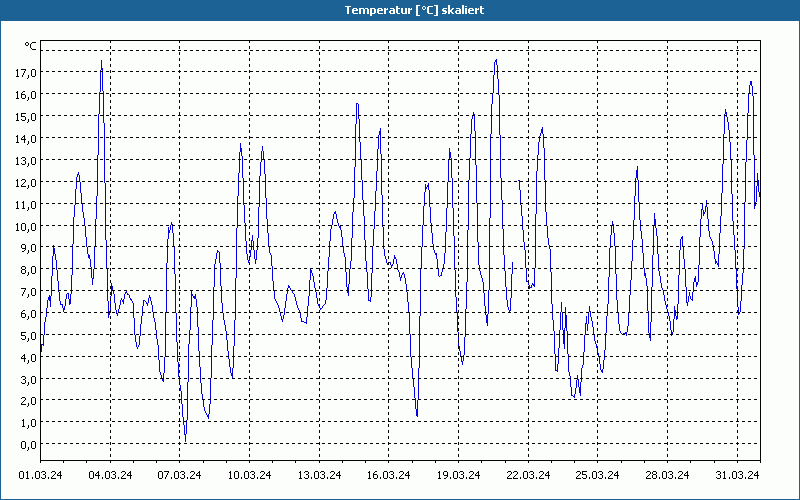Screen dimensions: 800x500
Task: Click the chart title 'Temperatur [°C] skaliert'
Action: pos(414,10)
